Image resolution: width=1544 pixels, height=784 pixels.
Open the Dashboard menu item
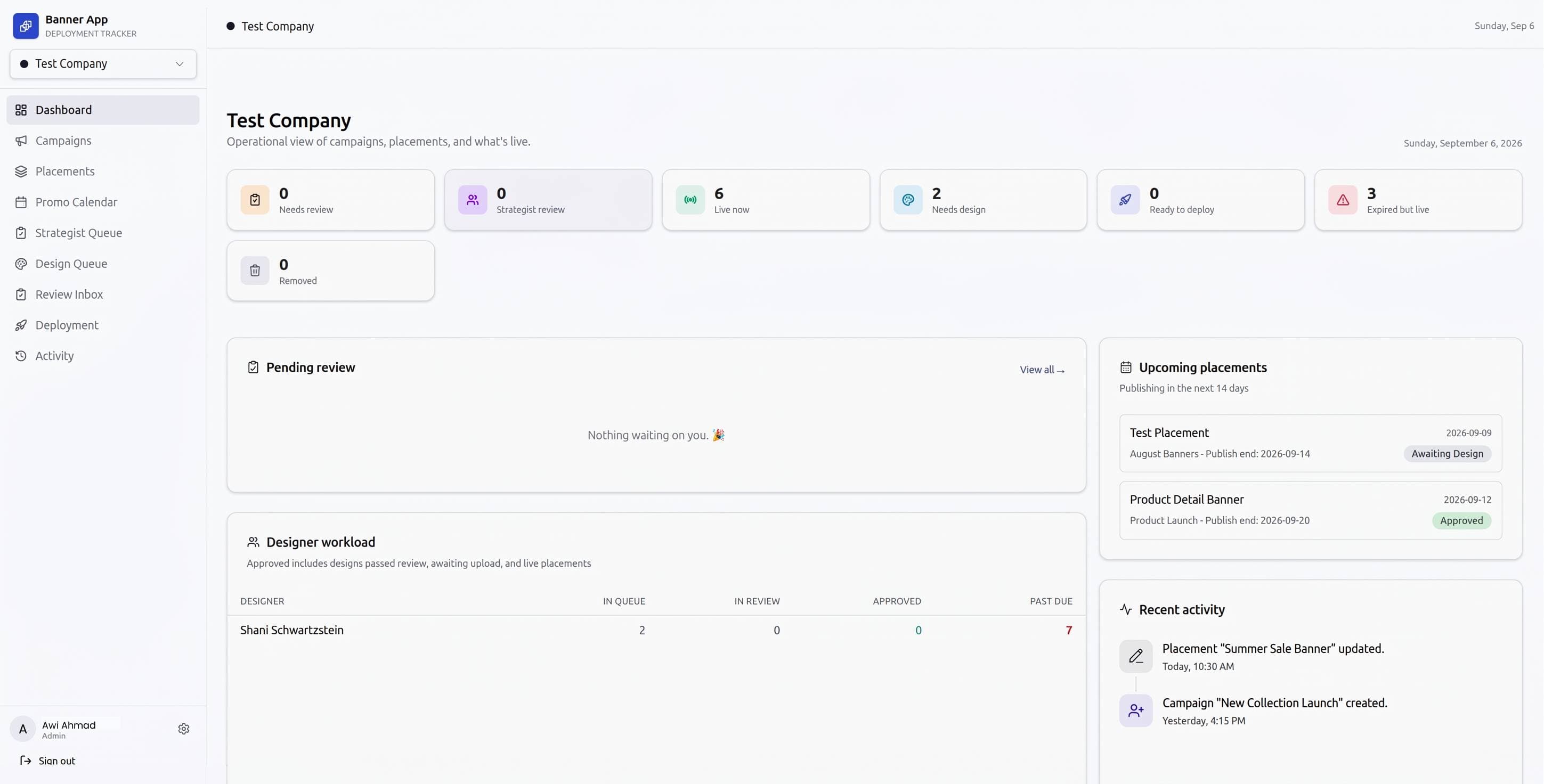coord(103,110)
